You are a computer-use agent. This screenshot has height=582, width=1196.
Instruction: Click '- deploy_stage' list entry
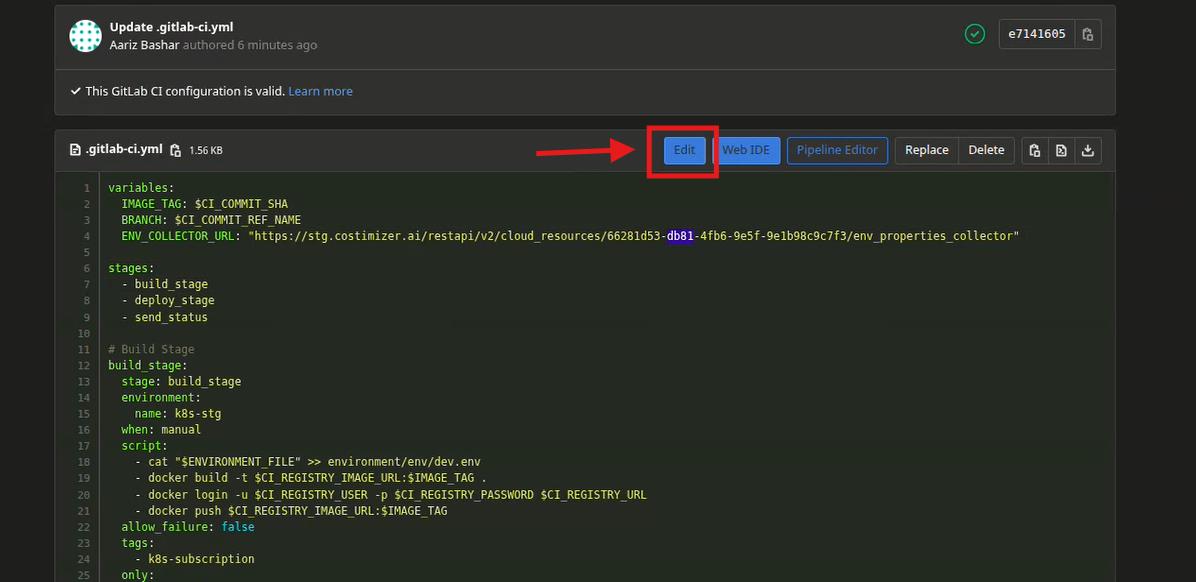click(168, 301)
